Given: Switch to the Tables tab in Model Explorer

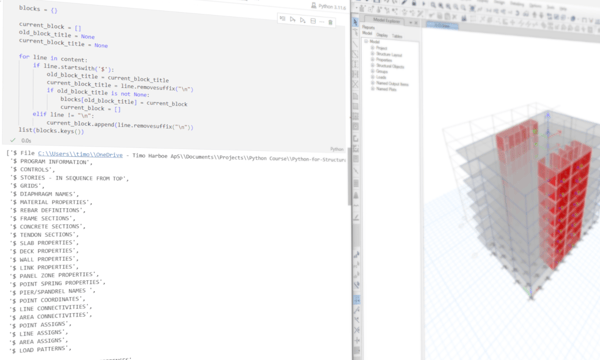Looking at the screenshot, I should 397,36.
